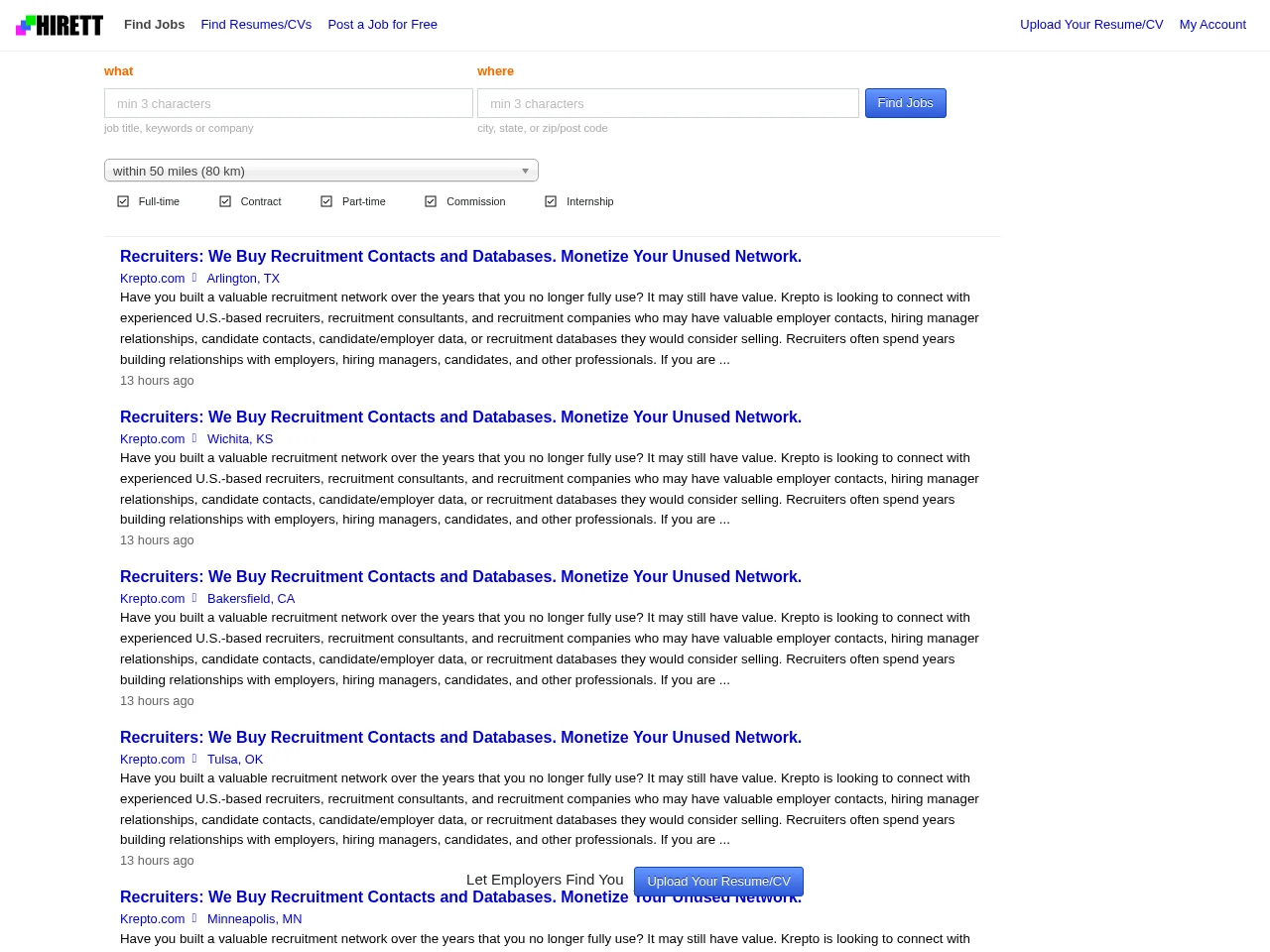The width and height of the screenshot is (1270, 952).
Task: Click the Find Jobs search button
Action: point(906,103)
